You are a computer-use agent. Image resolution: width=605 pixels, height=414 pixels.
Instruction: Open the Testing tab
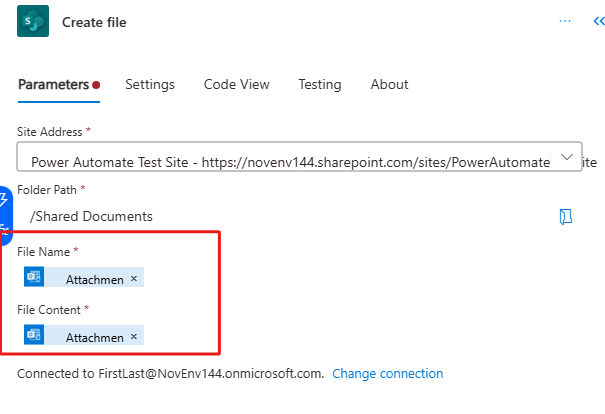pos(319,84)
